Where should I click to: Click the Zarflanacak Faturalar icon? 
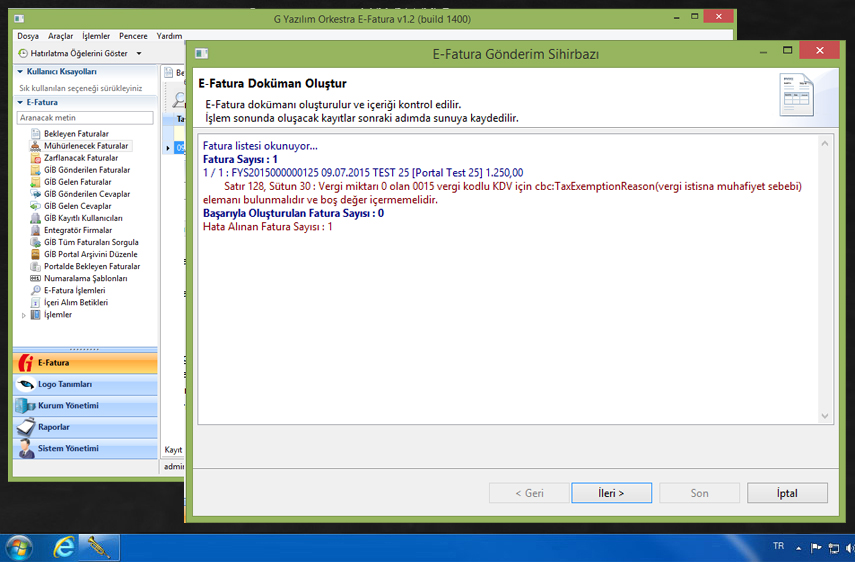point(36,158)
